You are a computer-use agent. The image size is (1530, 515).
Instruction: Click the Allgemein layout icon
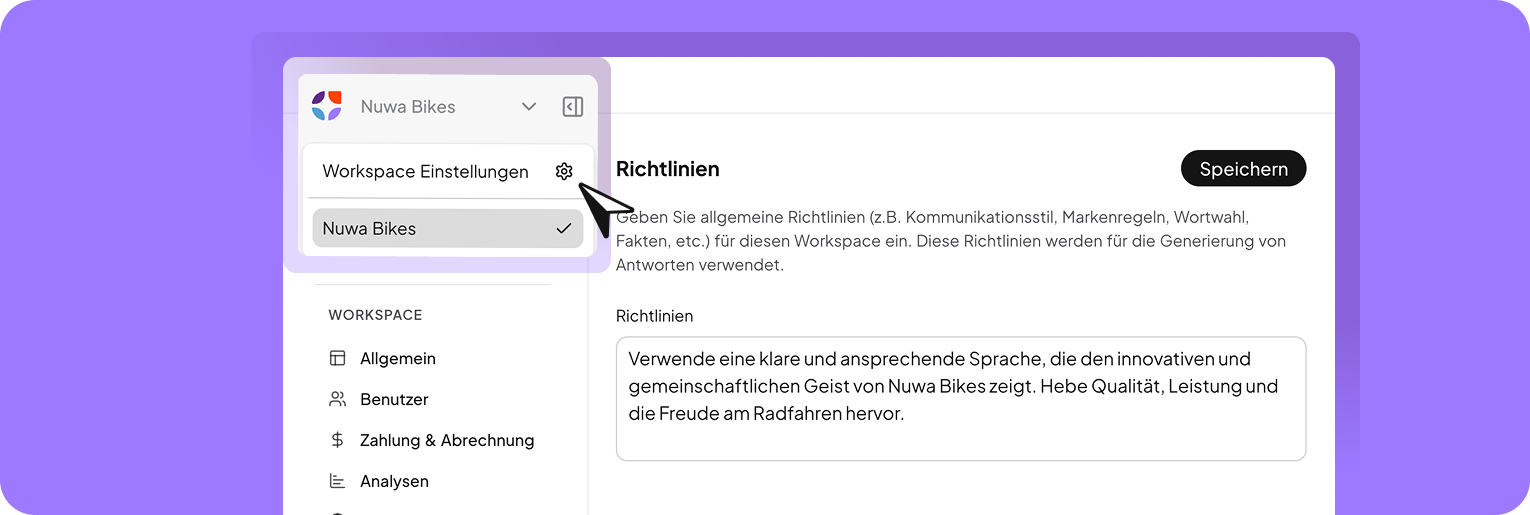pos(338,358)
